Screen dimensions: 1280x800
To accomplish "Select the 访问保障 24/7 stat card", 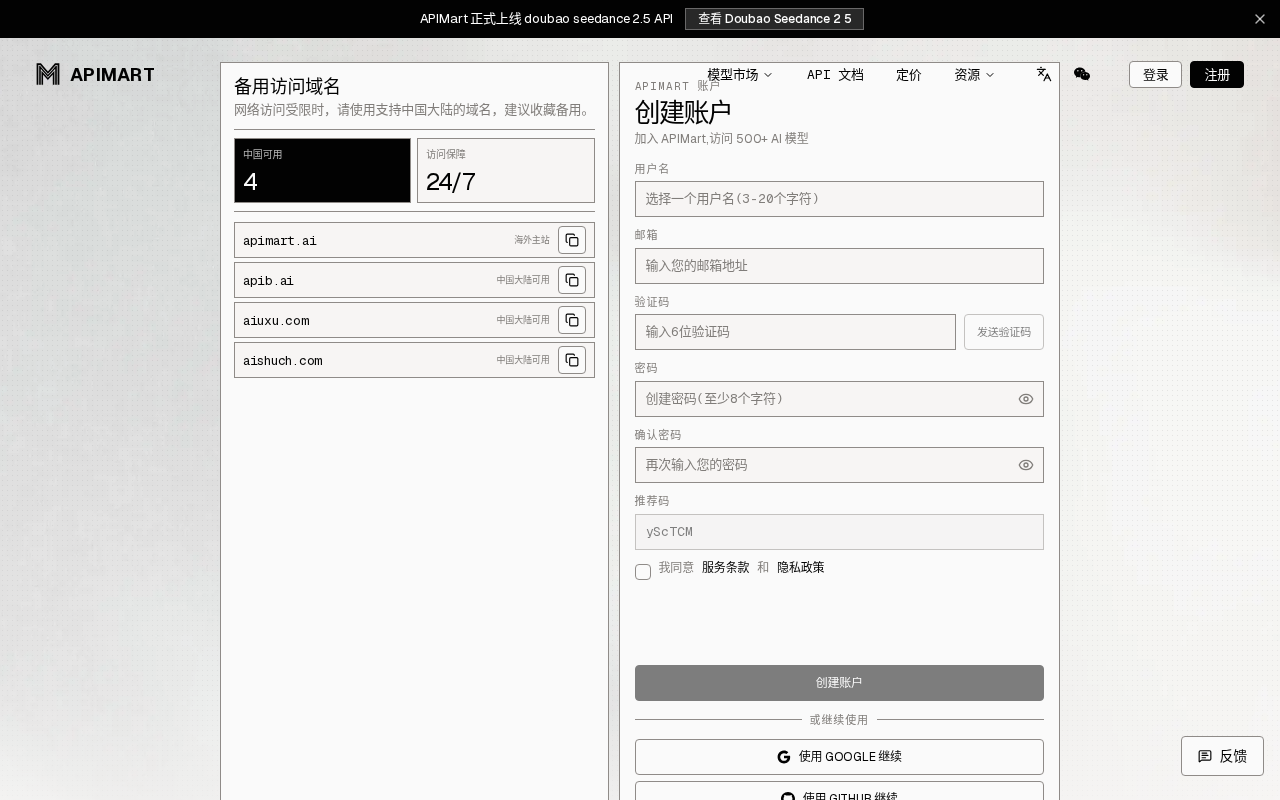I will coord(506,170).
